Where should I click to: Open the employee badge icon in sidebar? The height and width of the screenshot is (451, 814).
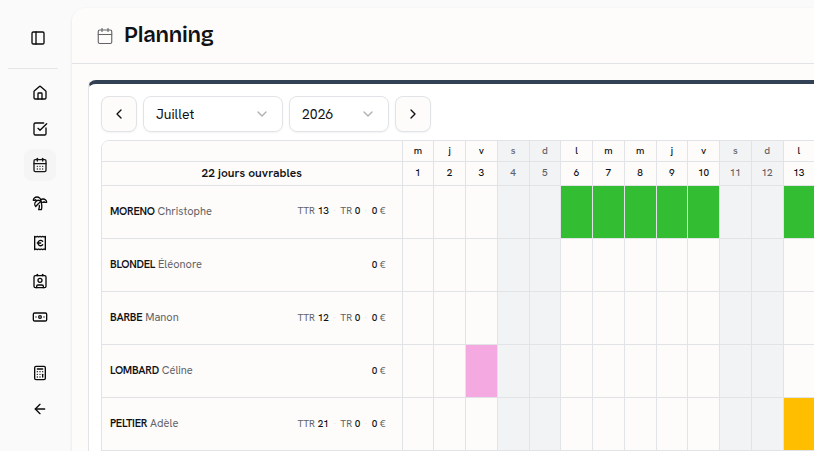pyautogui.click(x=40, y=281)
